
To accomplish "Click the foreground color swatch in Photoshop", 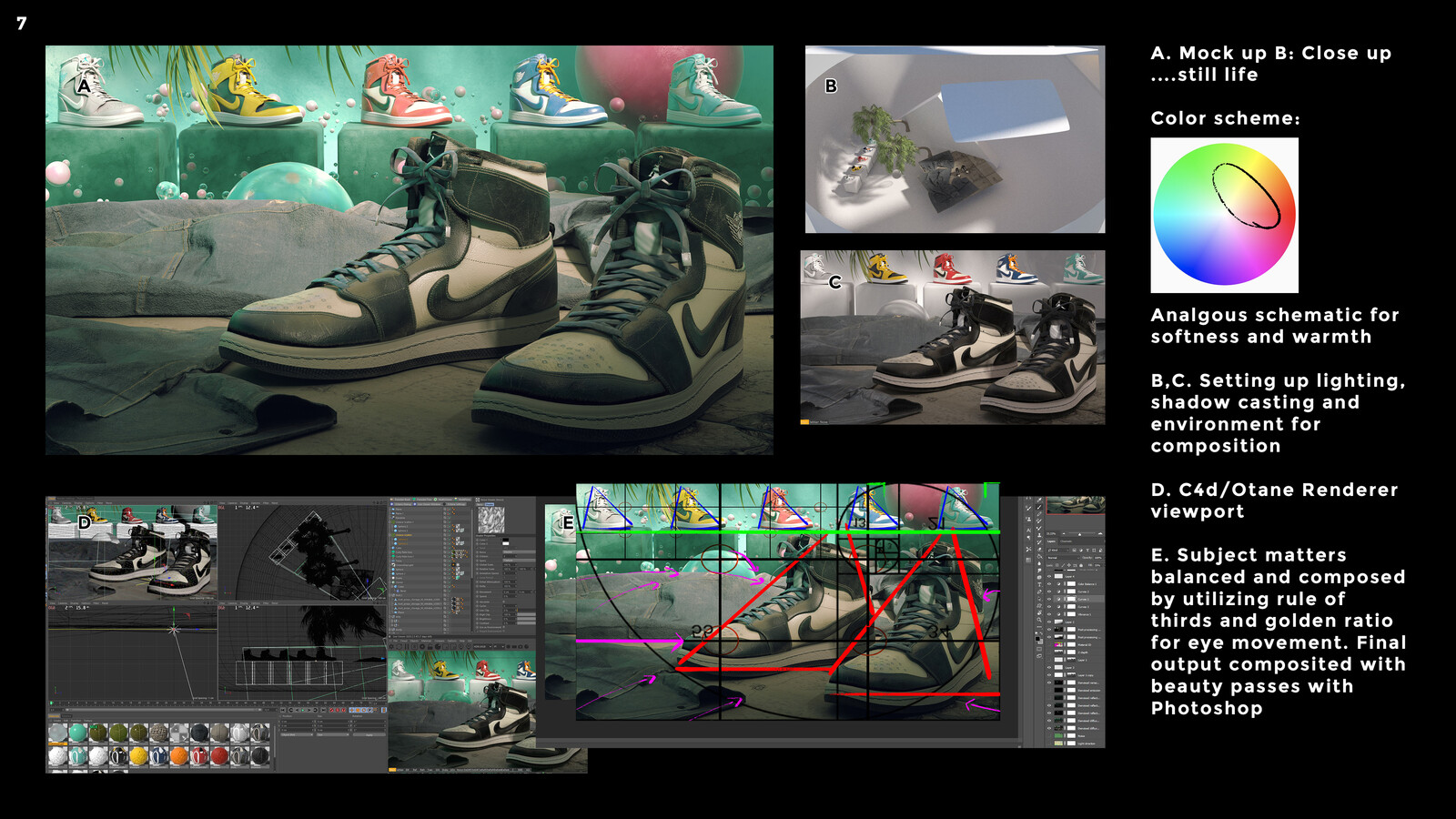I will click(x=1037, y=638).
